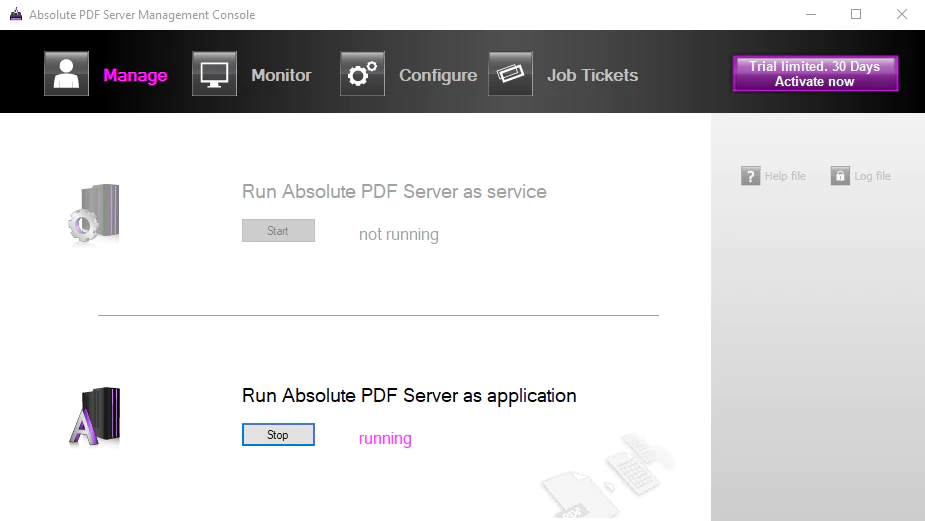Go to the Job Tickets tab label
This screenshot has height=521, width=925.
[x=592, y=75]
